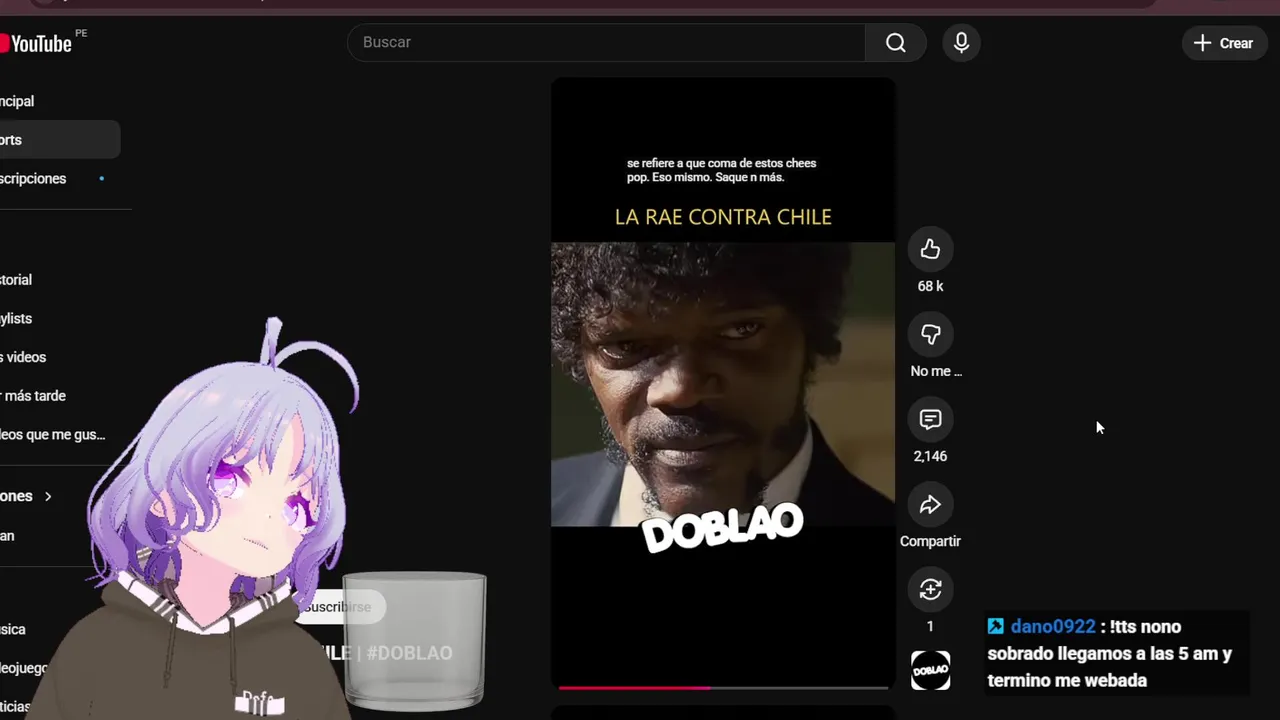The height and width of the screenshot is (720, 1280).
Task: Click the Buscar search field
Action: click(x=606, y=42)
